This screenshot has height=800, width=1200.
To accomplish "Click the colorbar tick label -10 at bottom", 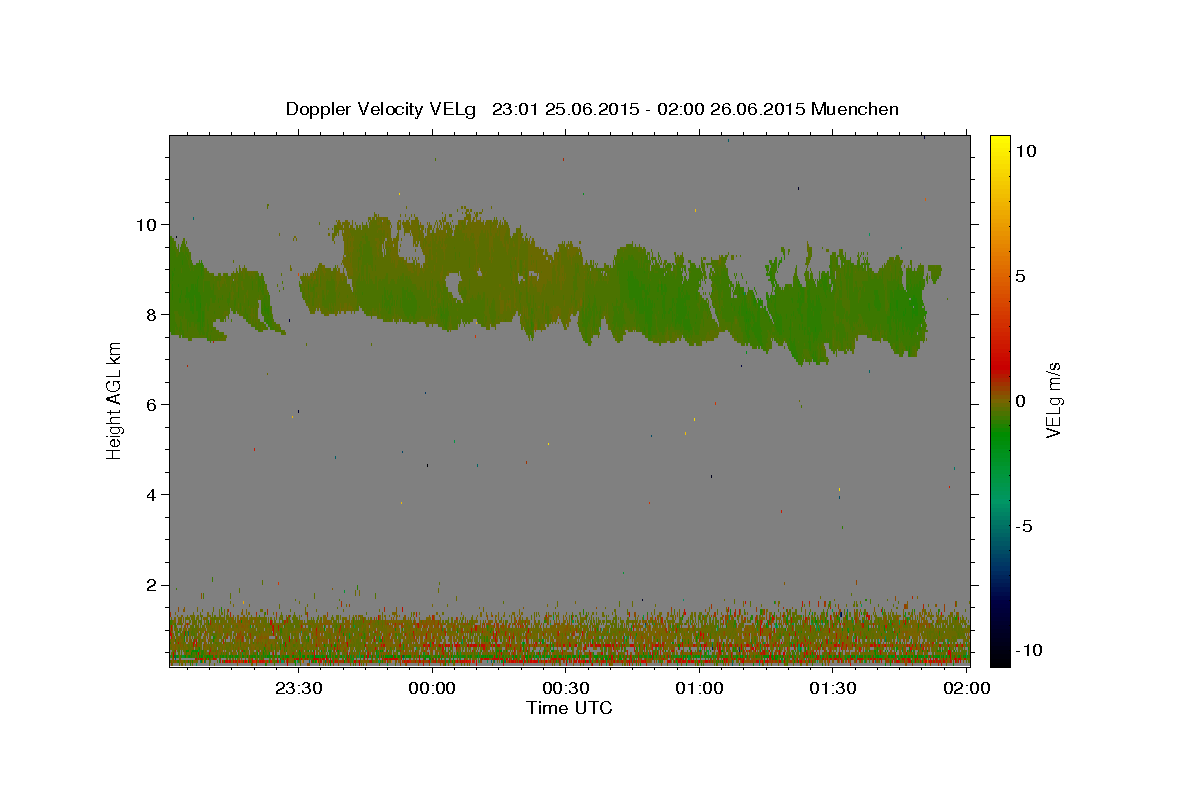I will click(1027, 650).
